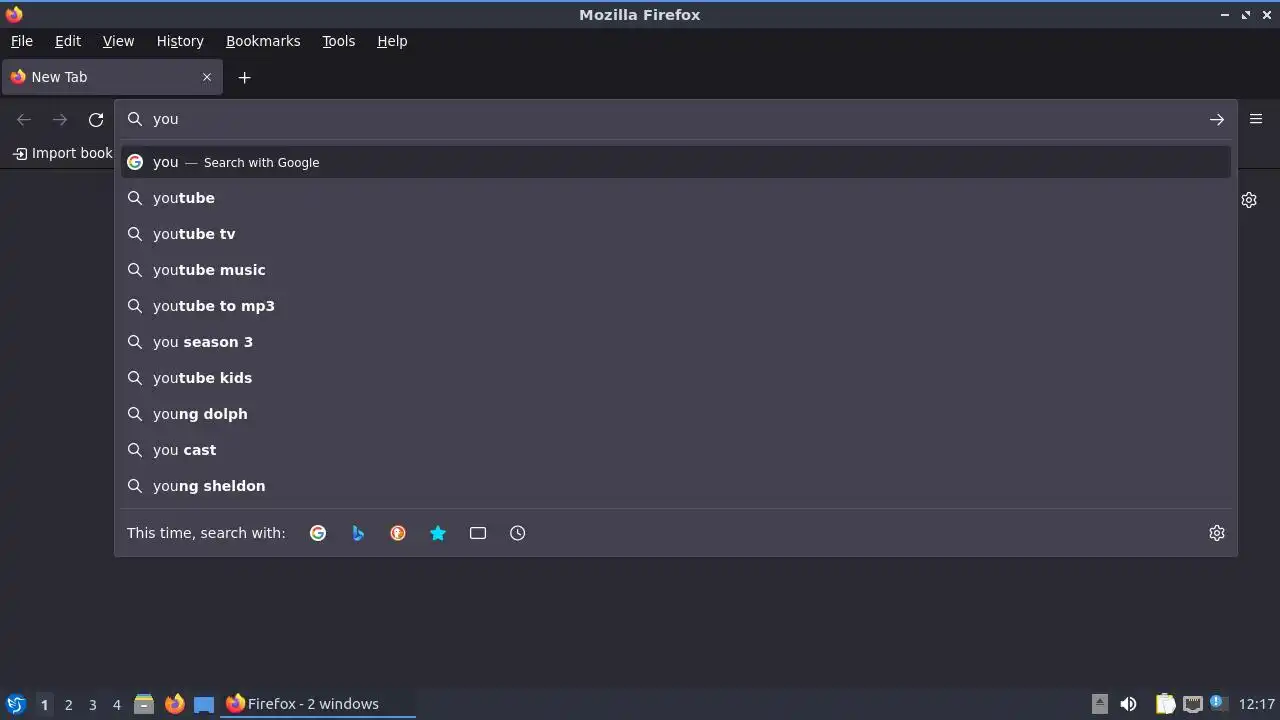Open the Tools menu
The image size is (1280, 720).
(x=338, y=41)
